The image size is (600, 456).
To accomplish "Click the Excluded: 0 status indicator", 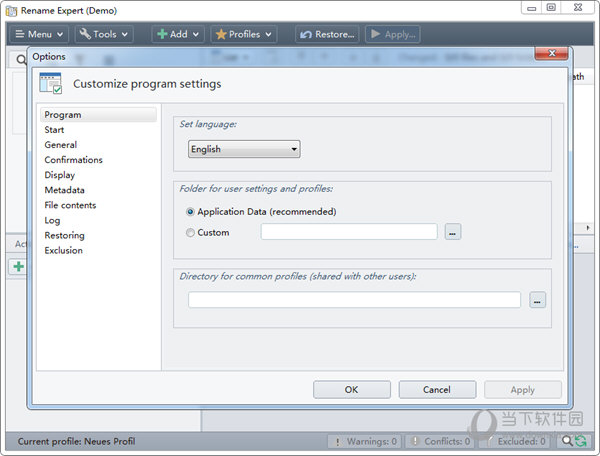I will [x=515, y=441].
